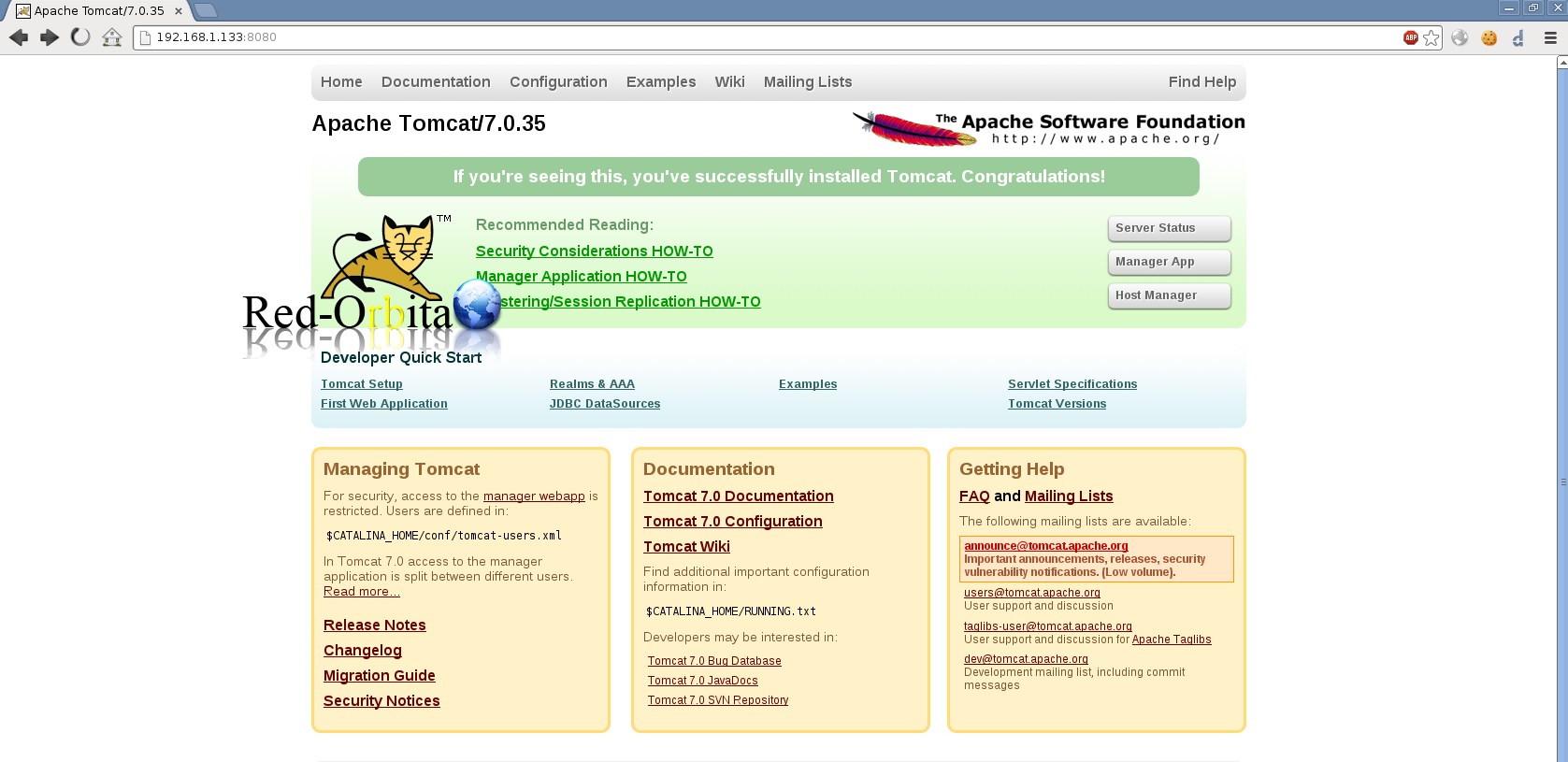Go forward with the forward arrow
Viewport: 1568px width, 762px height.
coord(50,37)
